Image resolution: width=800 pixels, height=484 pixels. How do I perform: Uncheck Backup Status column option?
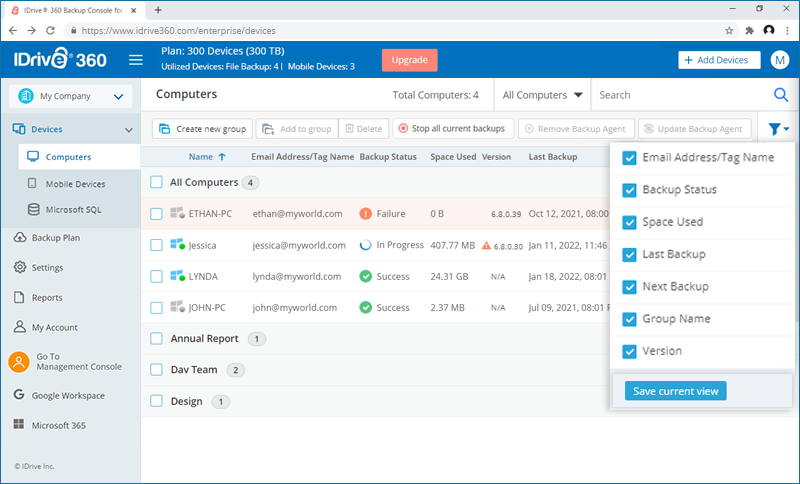click(630, 190)
